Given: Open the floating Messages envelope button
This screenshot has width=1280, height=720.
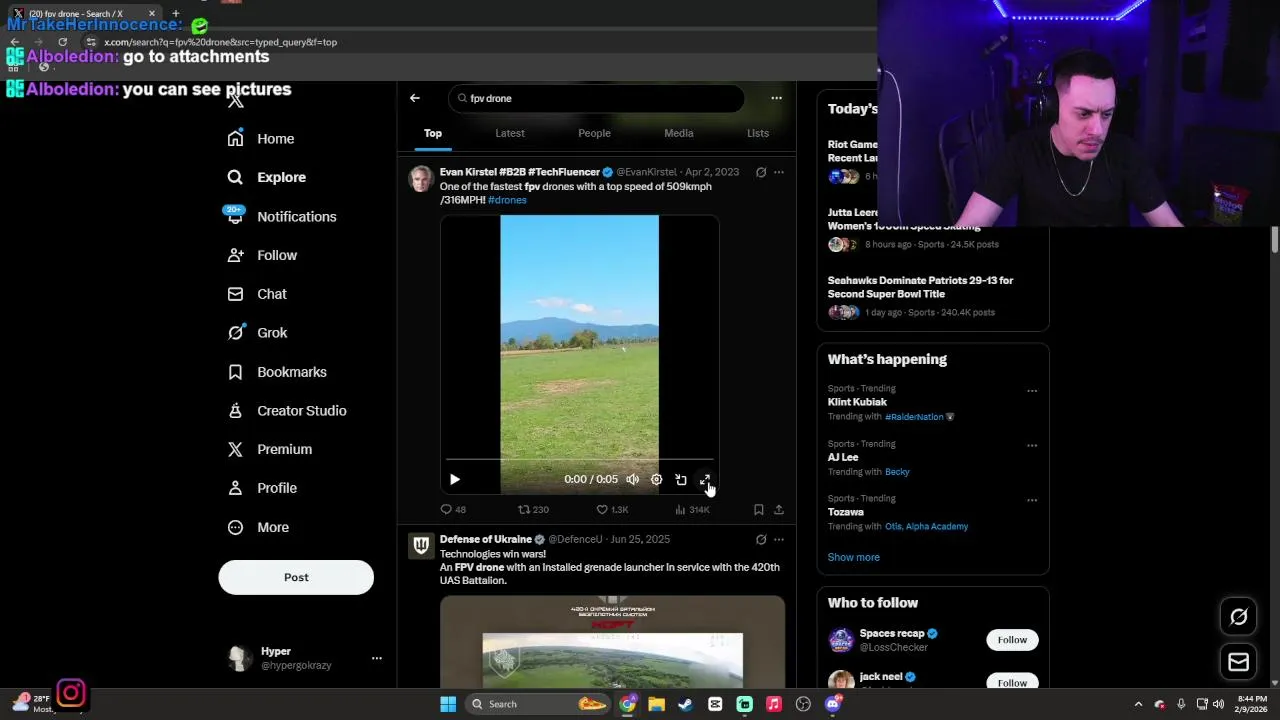Looking at the screenshot, I should (x=1238, y=662).
